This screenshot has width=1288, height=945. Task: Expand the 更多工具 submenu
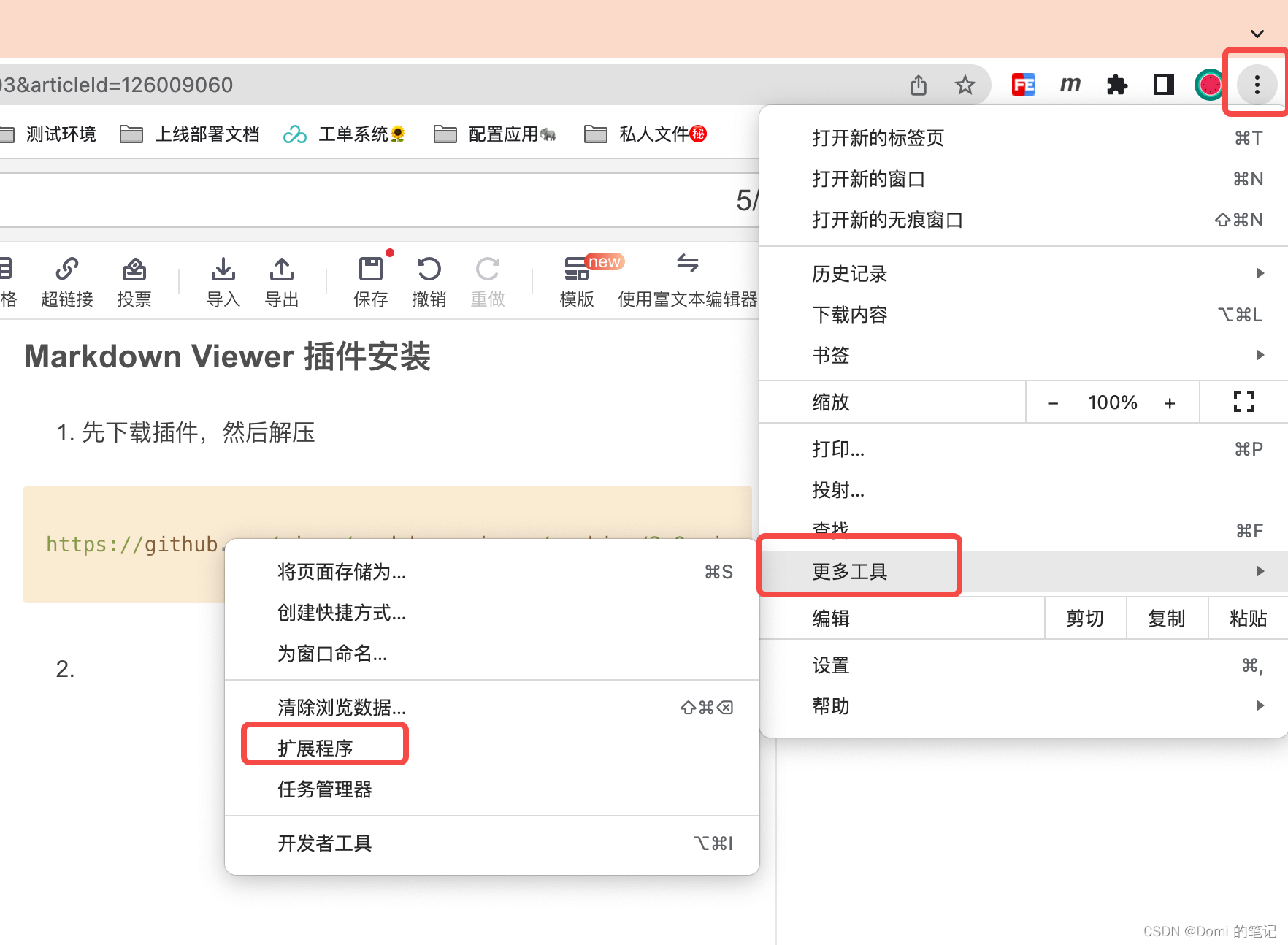tap(1024, 571)
